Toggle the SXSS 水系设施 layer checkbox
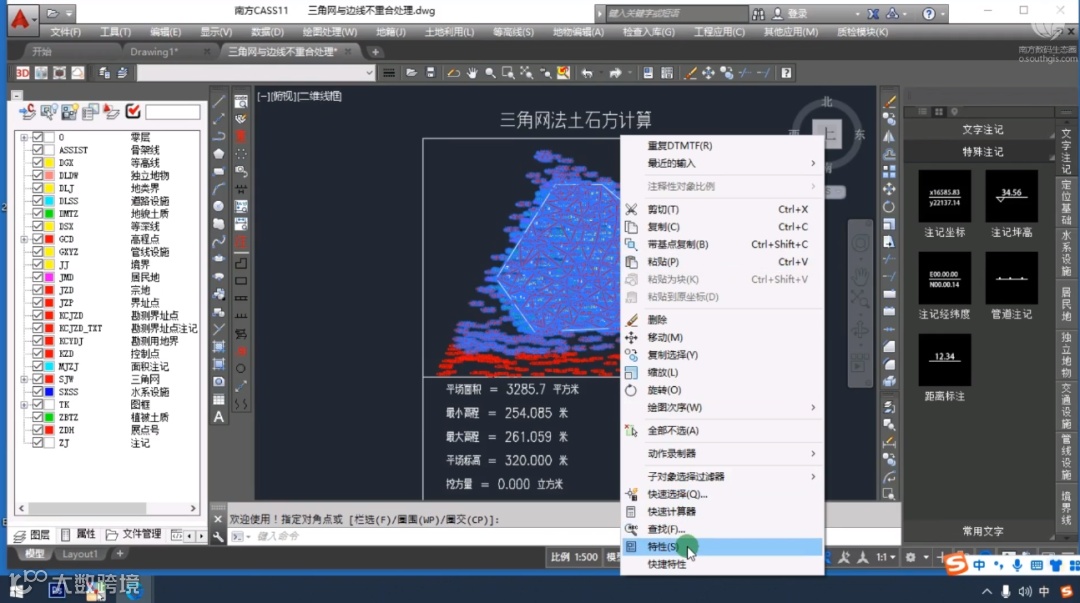 click(38, 391)
